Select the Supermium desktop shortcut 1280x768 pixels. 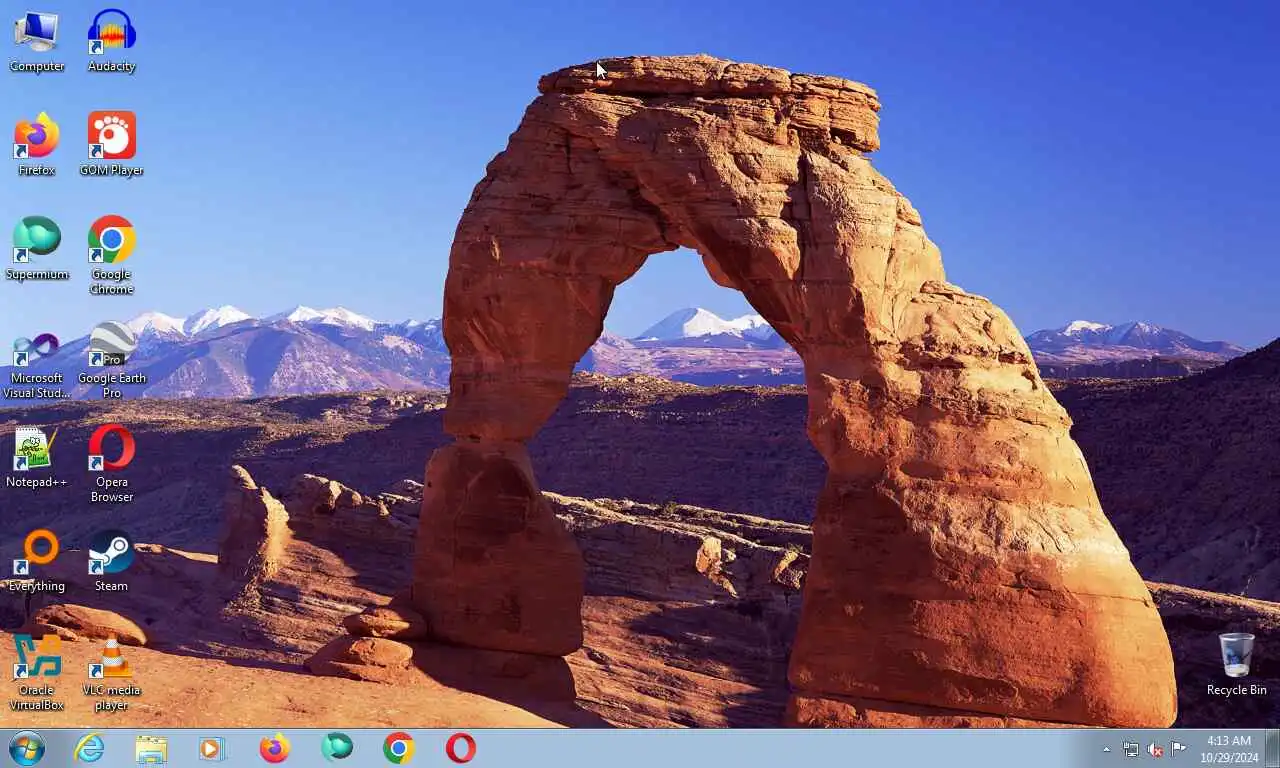37,249
